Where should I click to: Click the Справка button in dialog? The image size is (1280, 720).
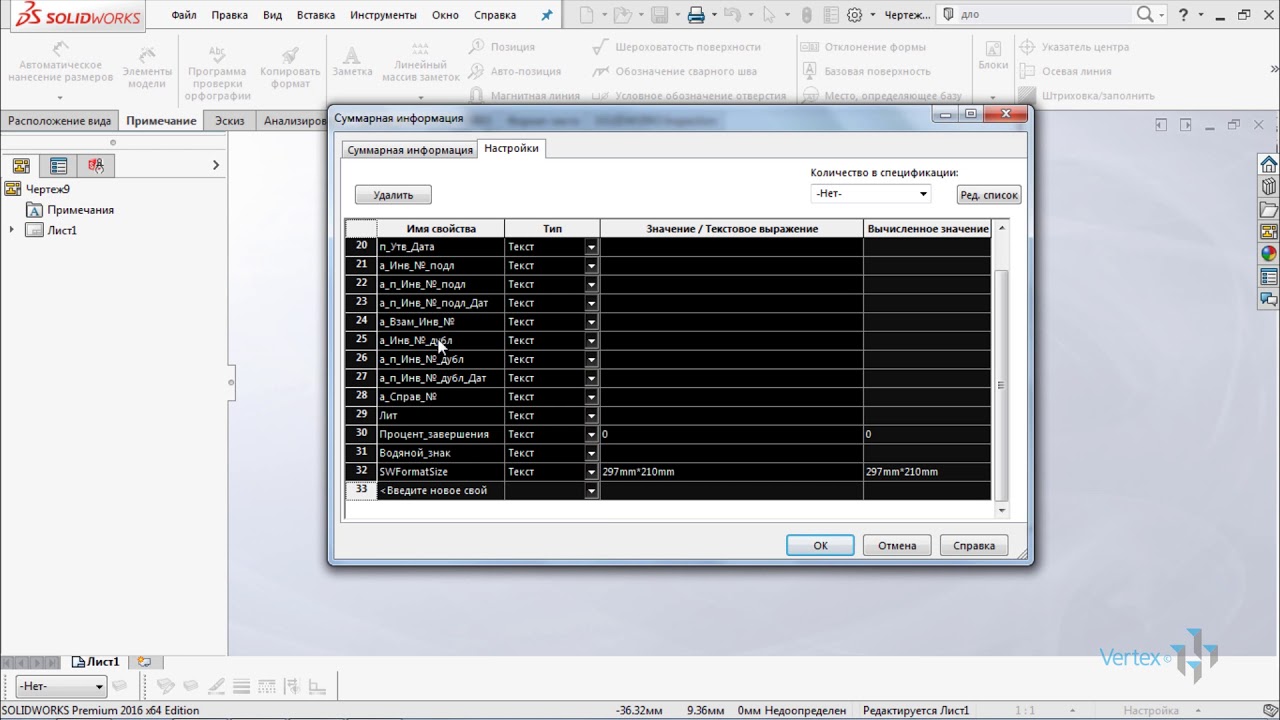pyautogui.click(x=974, y=545)
